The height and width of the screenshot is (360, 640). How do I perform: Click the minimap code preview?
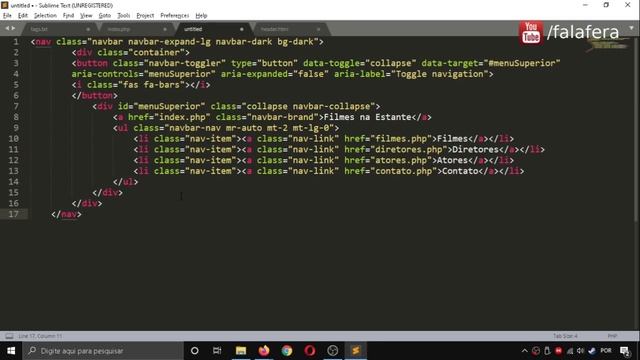point(607,45)
